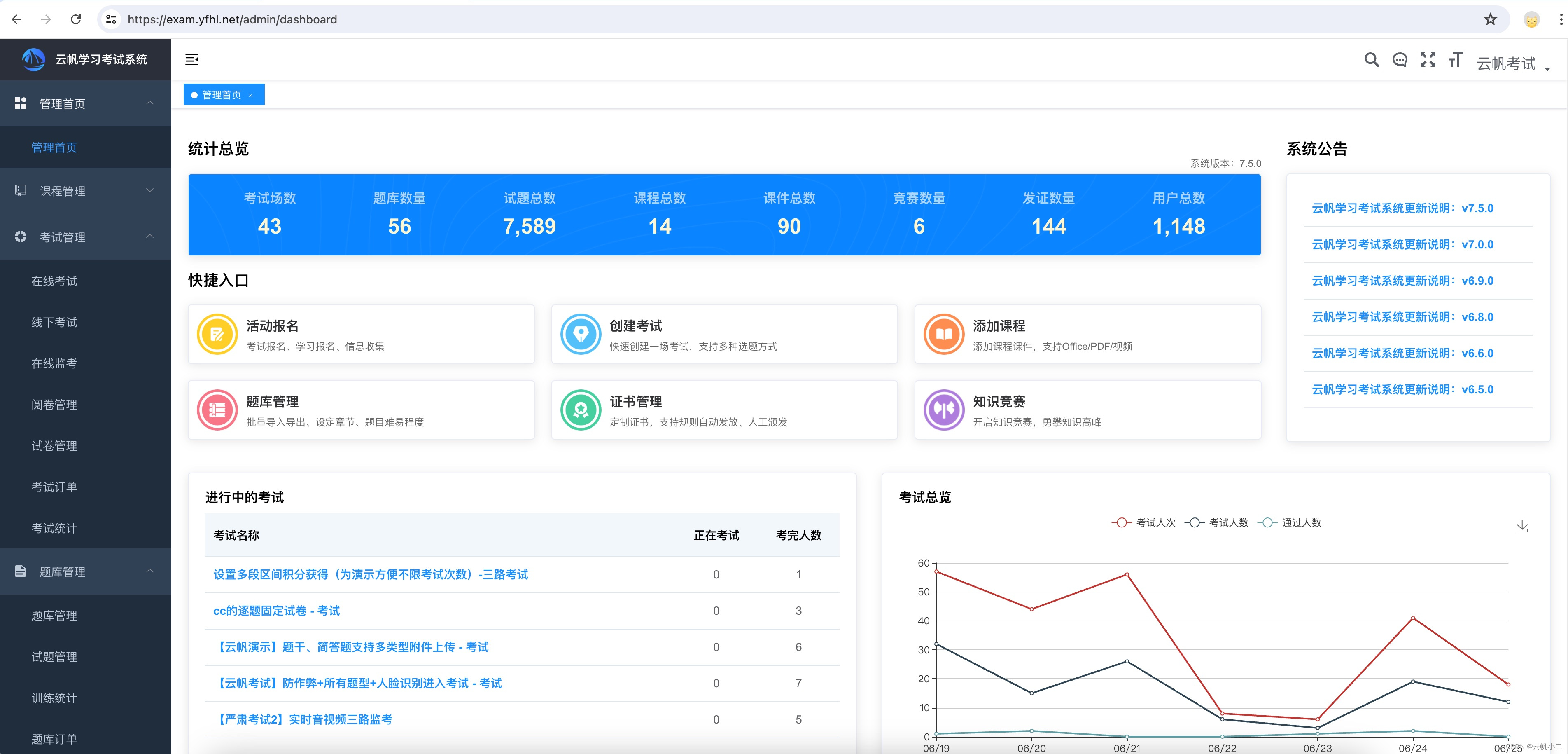Expand the 课程管理 sidebar group chevron

150,191
